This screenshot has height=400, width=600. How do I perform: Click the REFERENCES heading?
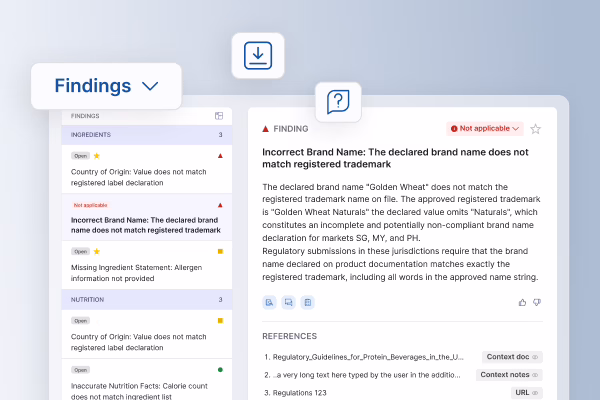click(290, 336)
